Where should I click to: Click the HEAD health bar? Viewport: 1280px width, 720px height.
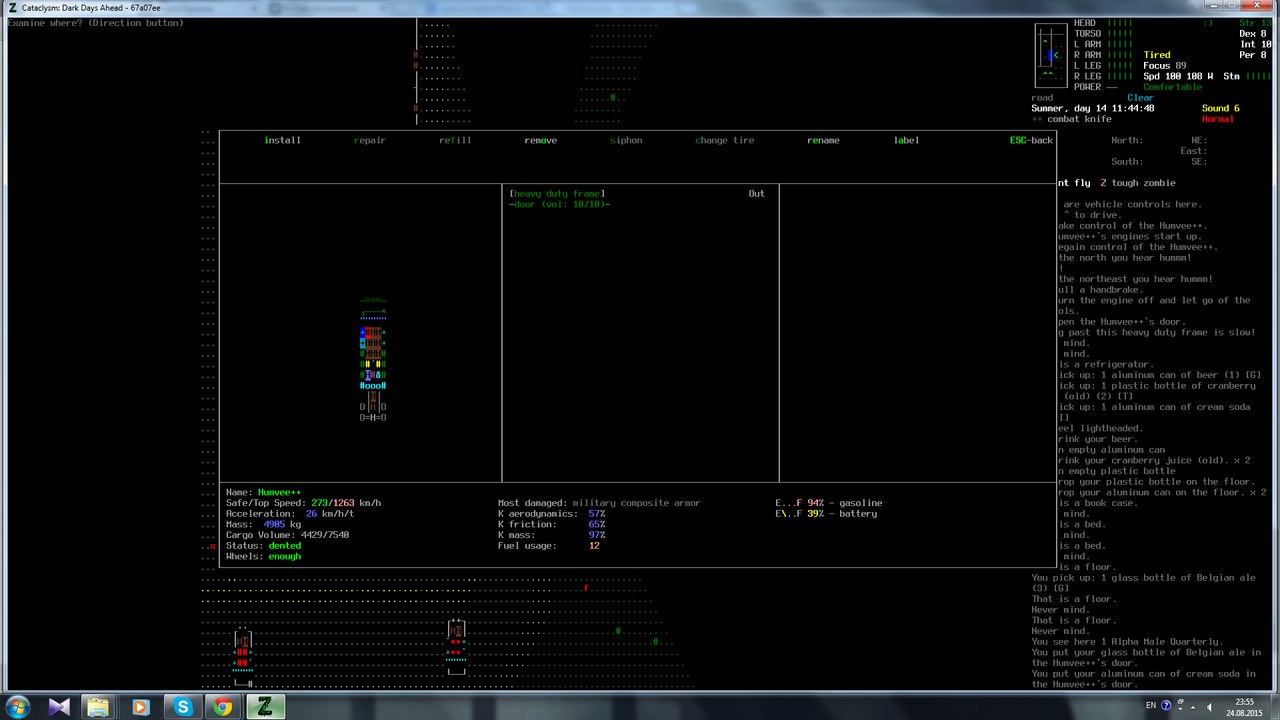click(x=1120, y=23)
